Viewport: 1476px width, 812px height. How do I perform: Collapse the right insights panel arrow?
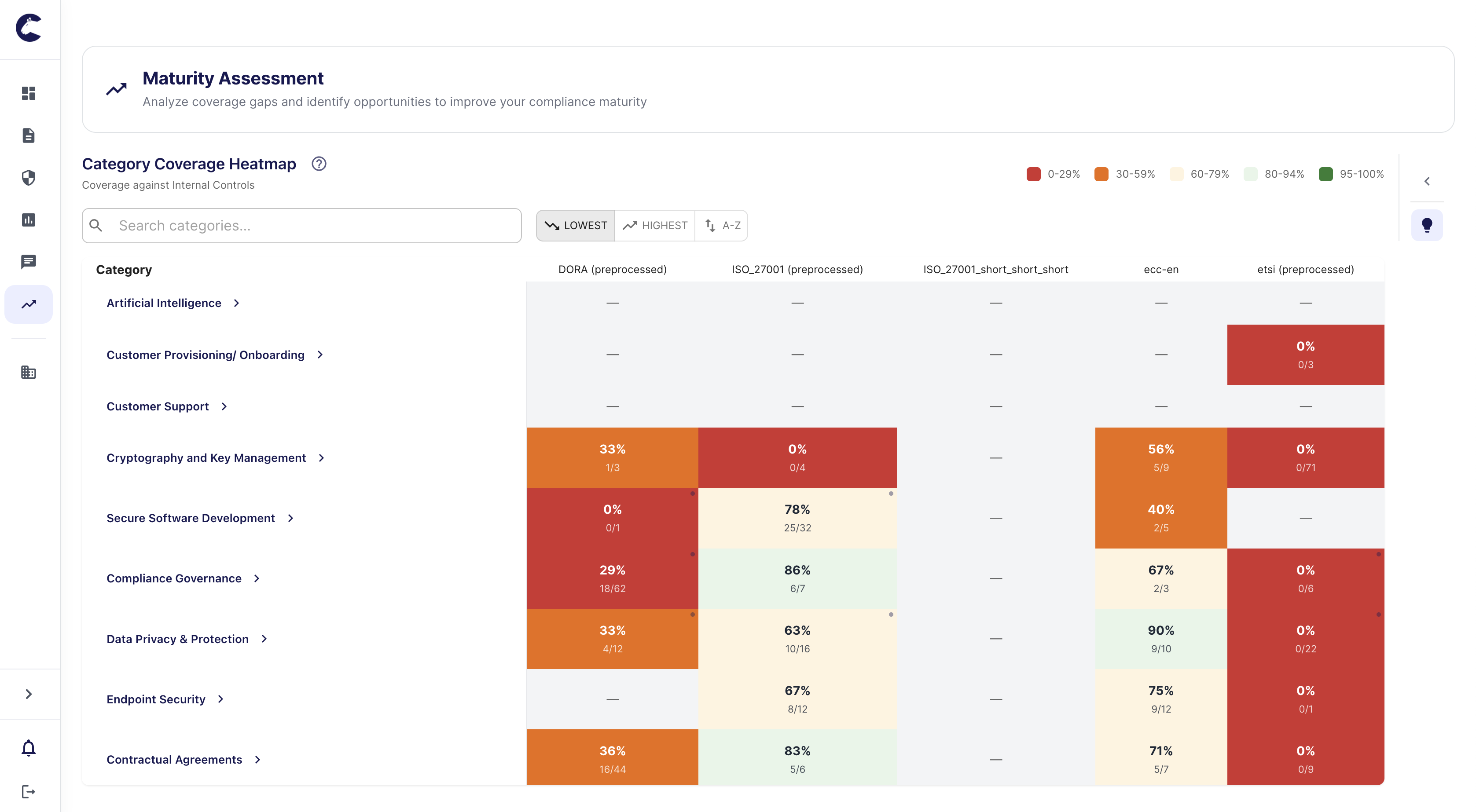(x=1427, y=182)
